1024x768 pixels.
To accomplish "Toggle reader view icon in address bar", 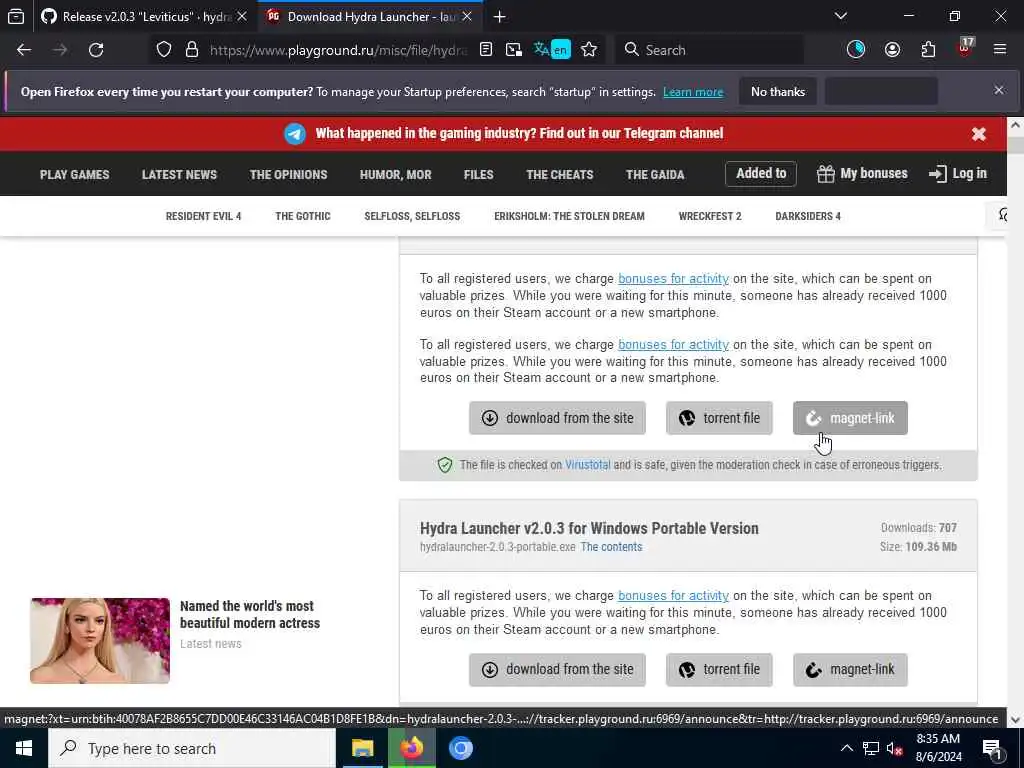I will (x=486, y=50).
